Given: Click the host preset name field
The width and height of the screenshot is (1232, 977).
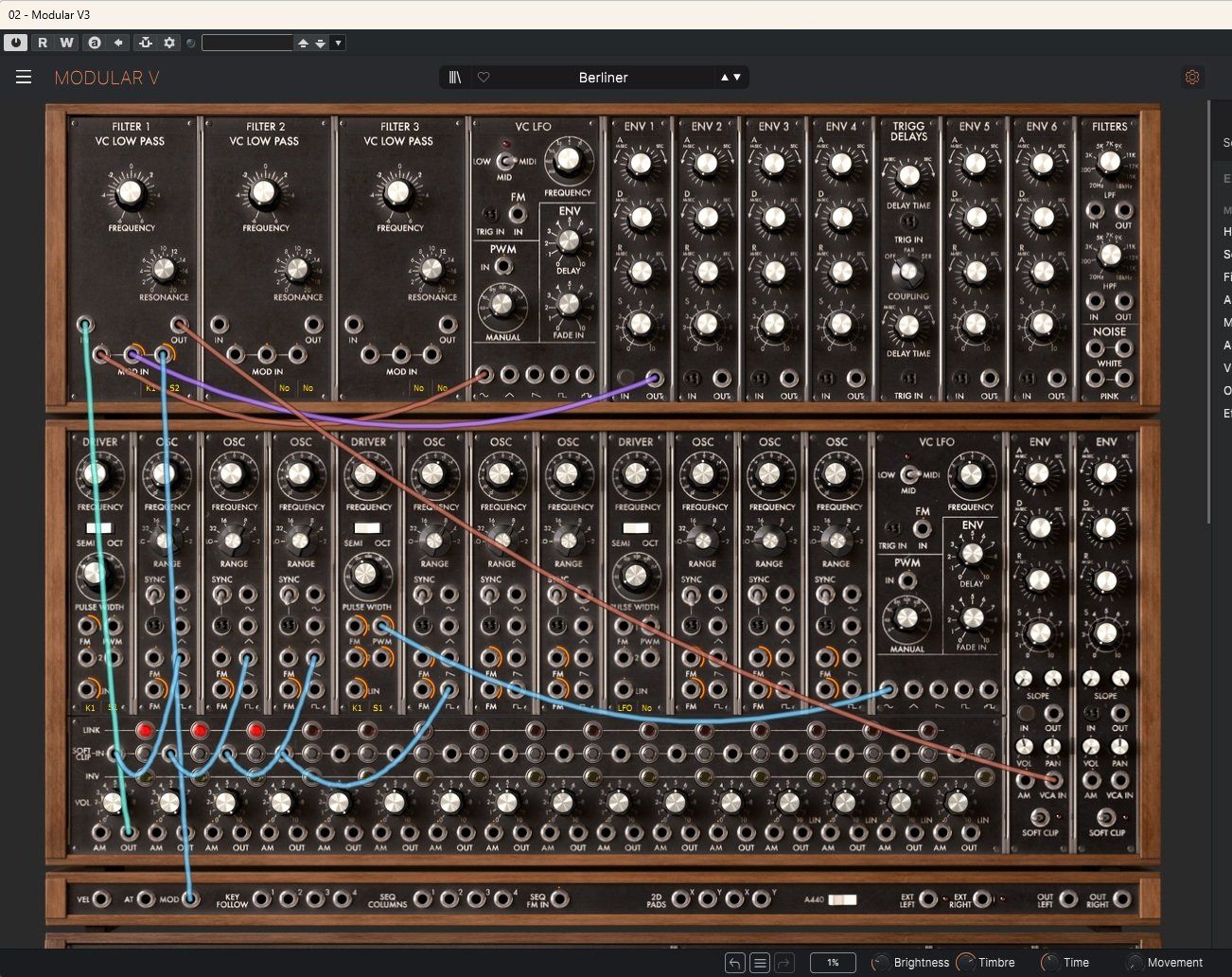Looking at the screenshot, I should coord(247,43).
